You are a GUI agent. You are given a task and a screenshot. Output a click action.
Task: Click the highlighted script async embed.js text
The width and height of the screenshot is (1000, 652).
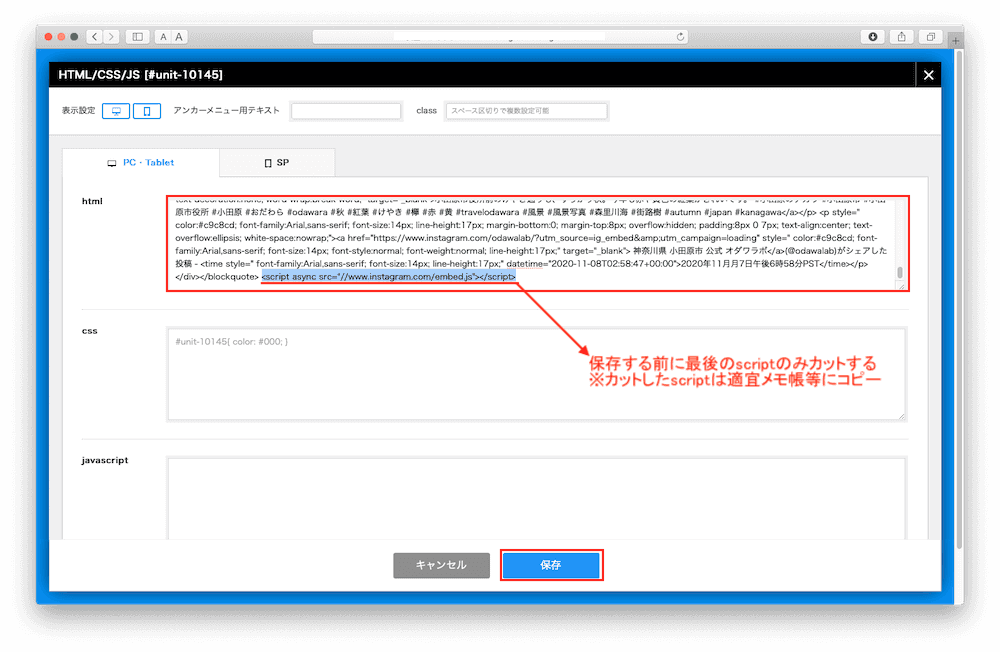[x=388, y=277]
